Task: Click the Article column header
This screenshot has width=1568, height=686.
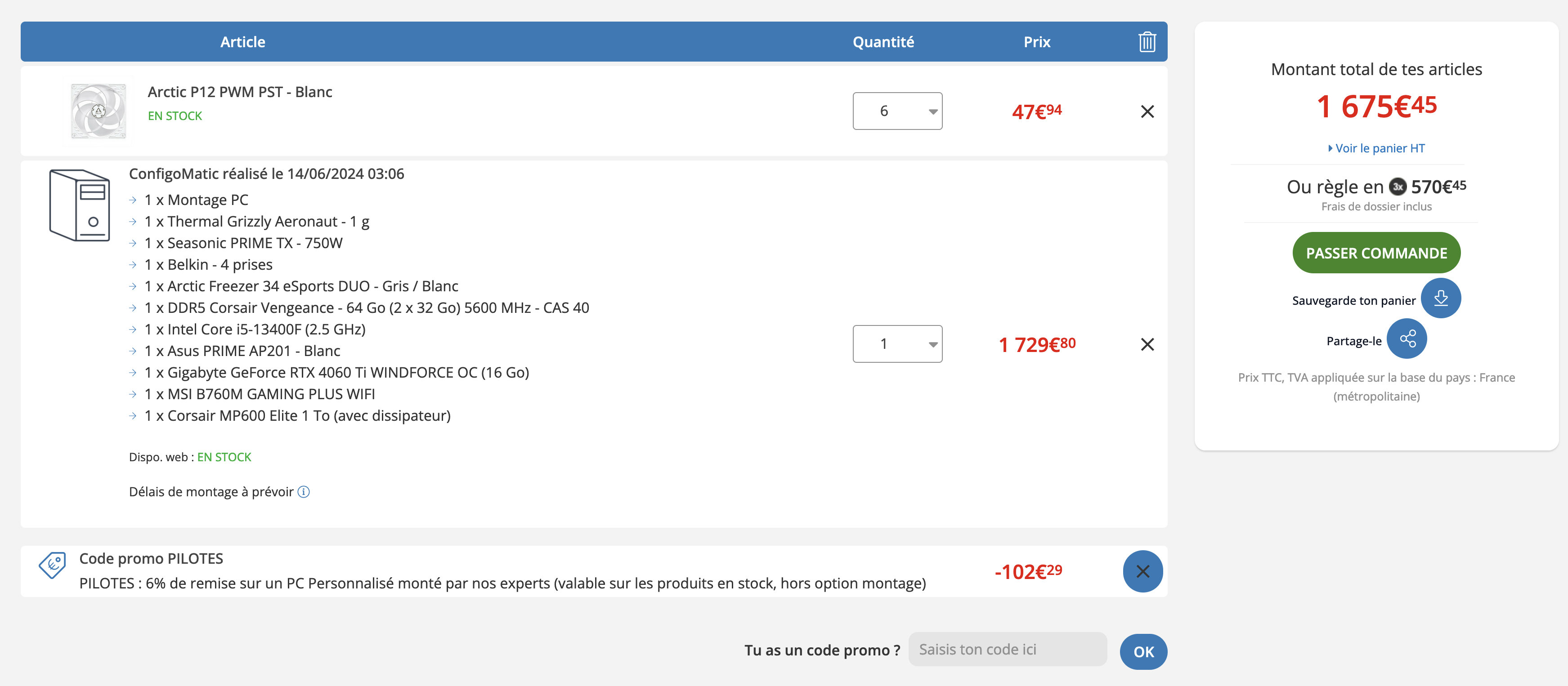Action: 242,42
